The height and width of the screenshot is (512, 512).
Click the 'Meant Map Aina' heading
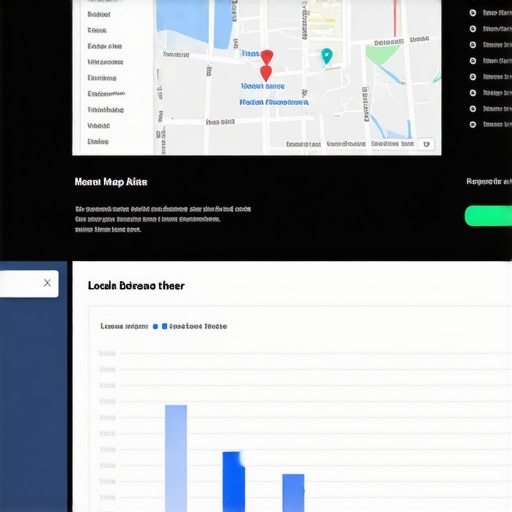(x=111, y=182)
